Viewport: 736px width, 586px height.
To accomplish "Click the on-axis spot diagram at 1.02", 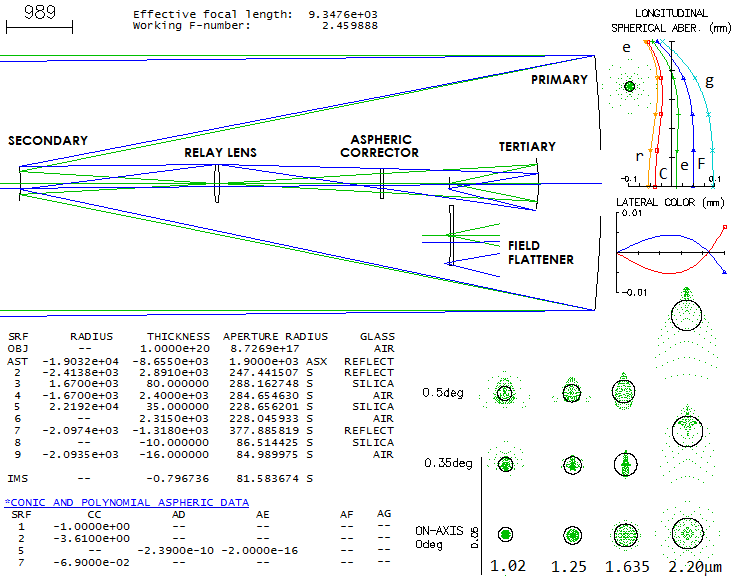I will (506, 534).
